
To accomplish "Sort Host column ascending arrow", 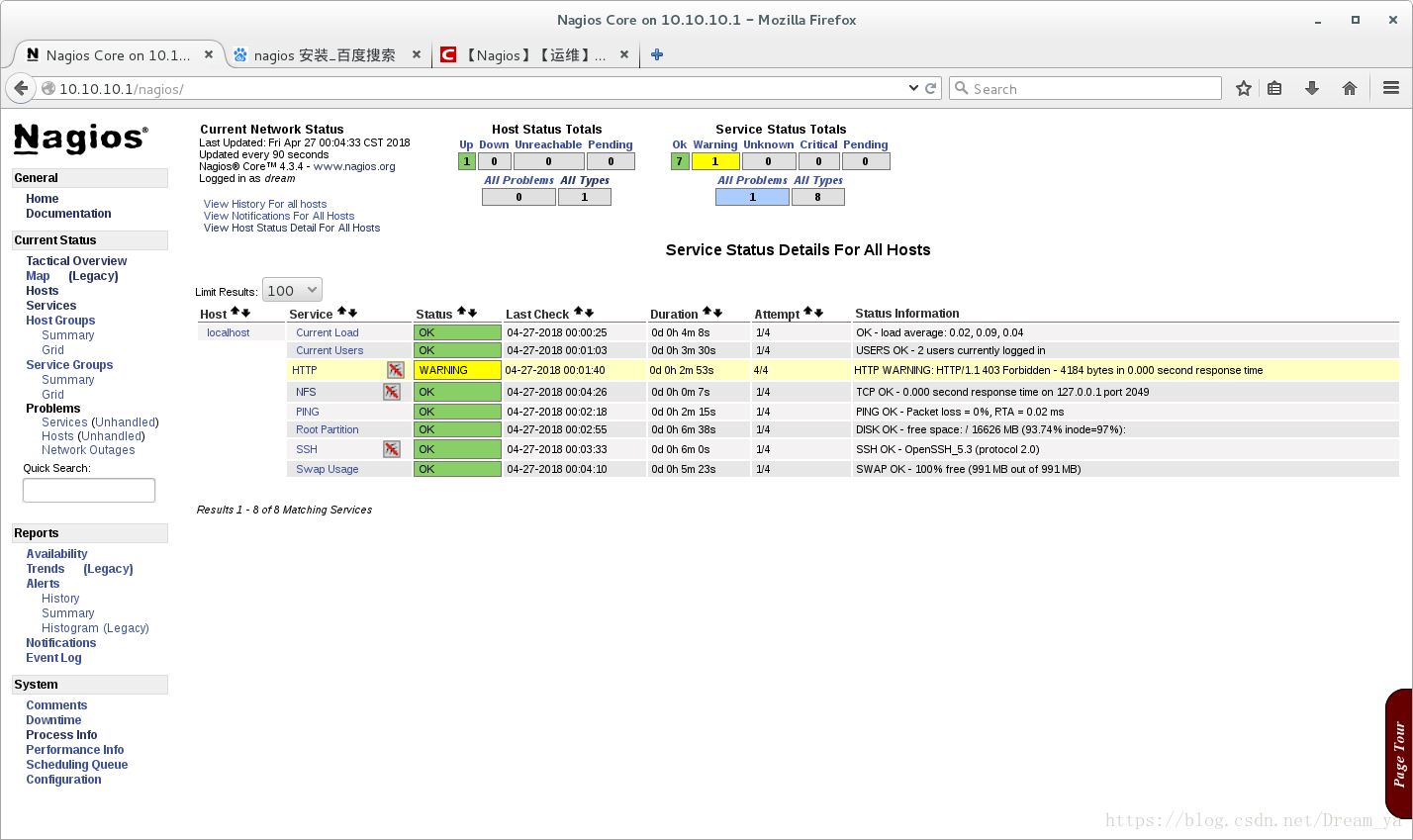I will click(235, 313).
